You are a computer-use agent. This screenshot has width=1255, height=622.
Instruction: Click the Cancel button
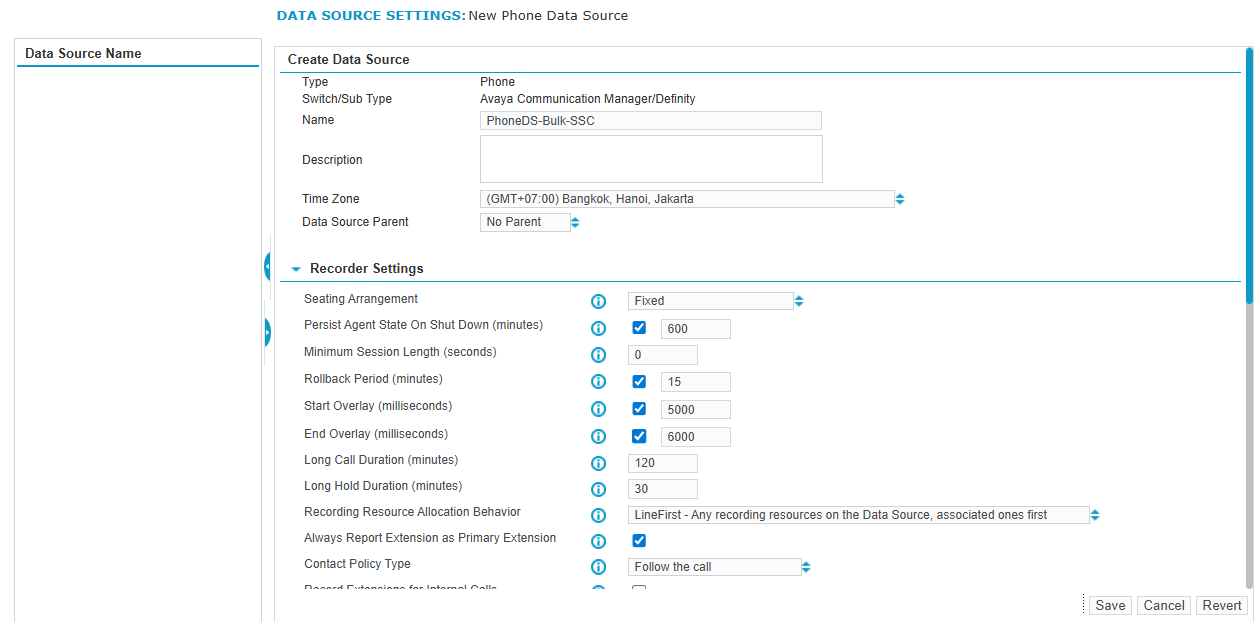pos(1164,605)
